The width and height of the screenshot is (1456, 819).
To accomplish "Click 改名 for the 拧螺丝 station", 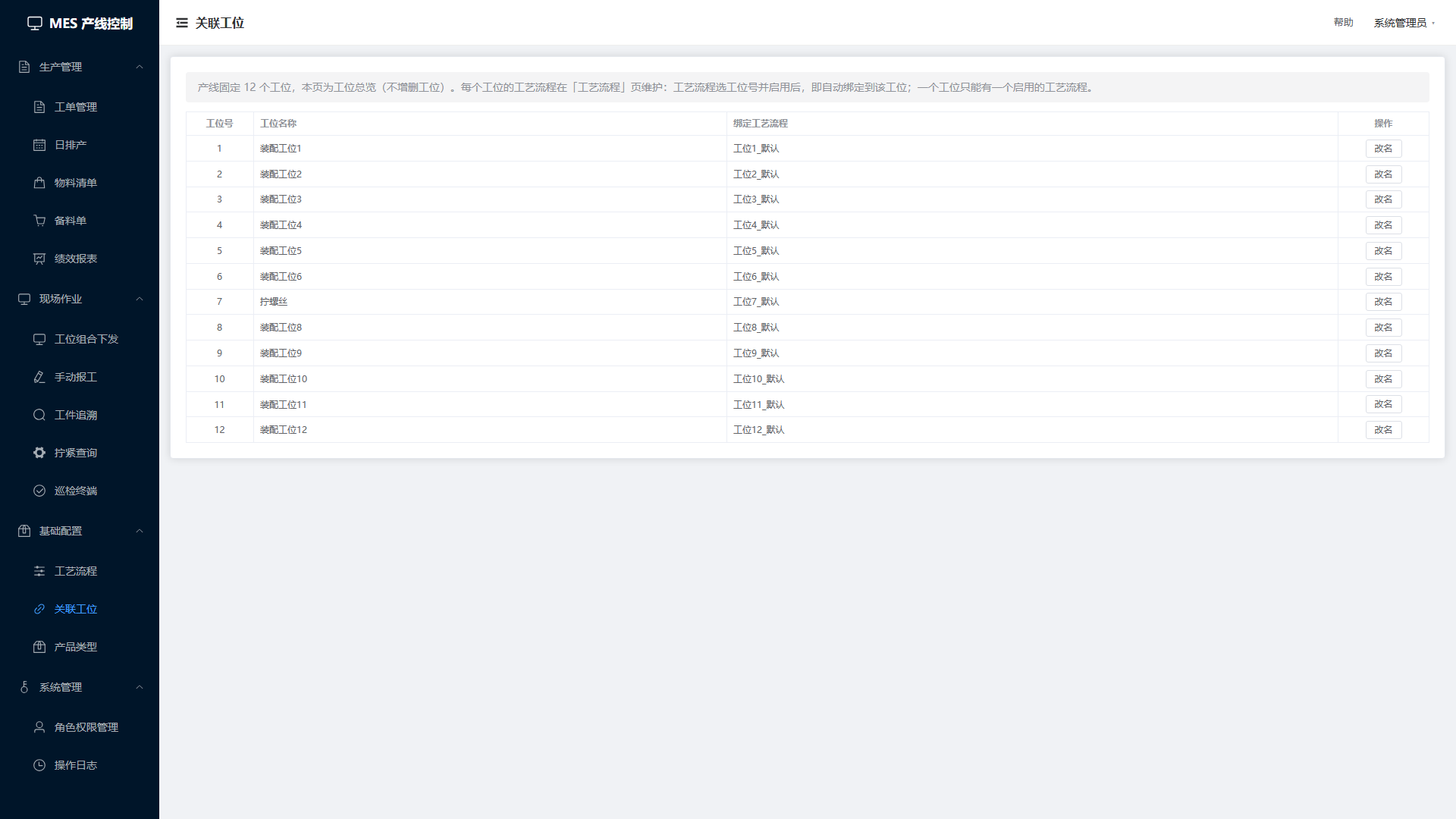I will coord(1383,302).
